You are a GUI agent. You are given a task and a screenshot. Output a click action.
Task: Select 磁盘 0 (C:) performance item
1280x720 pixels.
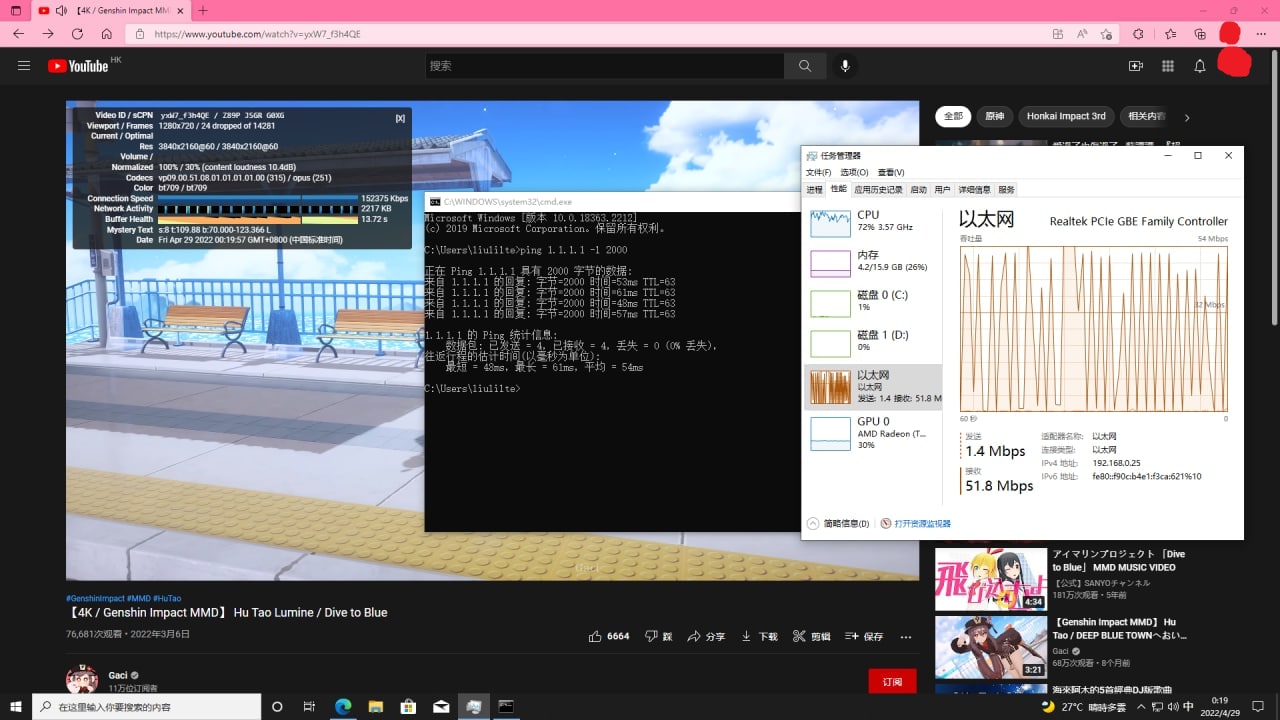(873, 303)
